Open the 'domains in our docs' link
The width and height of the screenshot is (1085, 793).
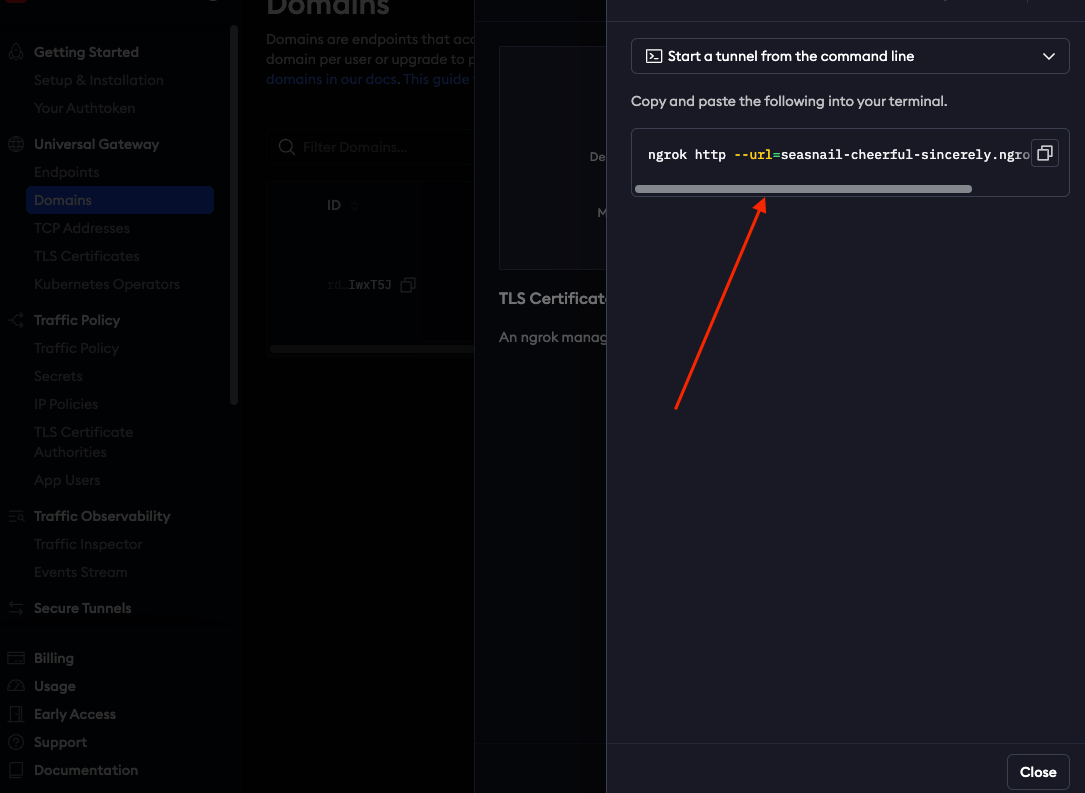coord(331,79)
